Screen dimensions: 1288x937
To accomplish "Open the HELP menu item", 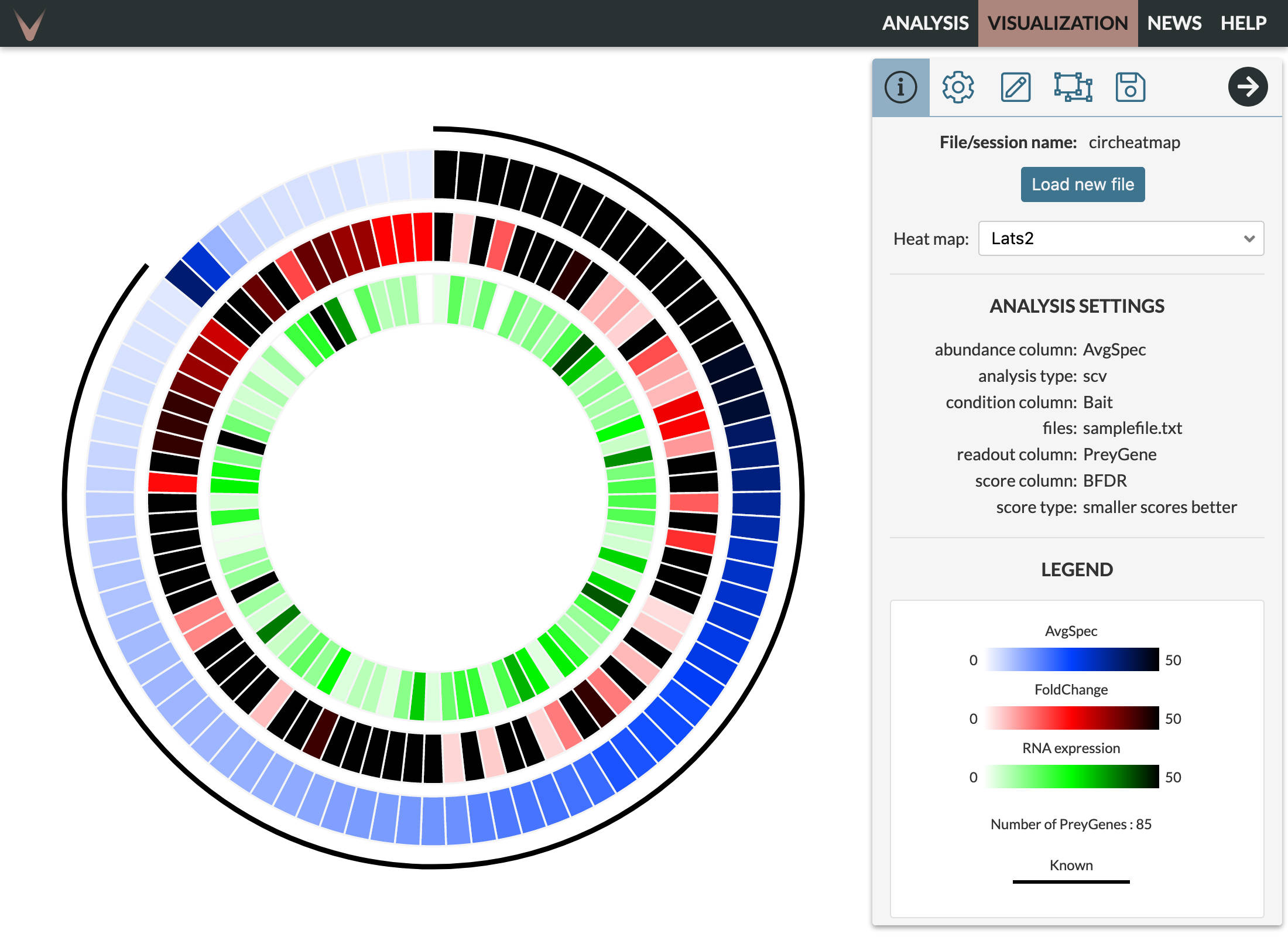I will pos(1243,23).
